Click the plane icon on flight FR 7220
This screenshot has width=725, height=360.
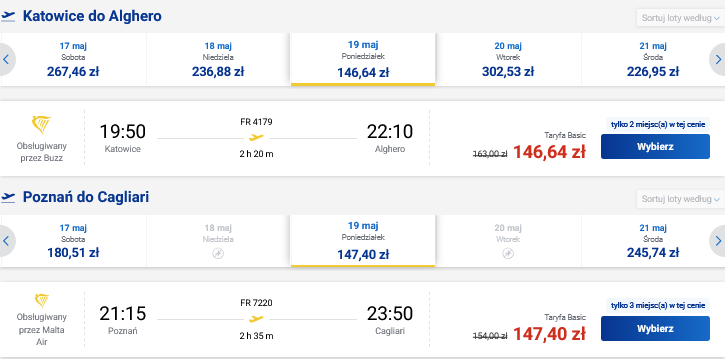tap(256, 319)
